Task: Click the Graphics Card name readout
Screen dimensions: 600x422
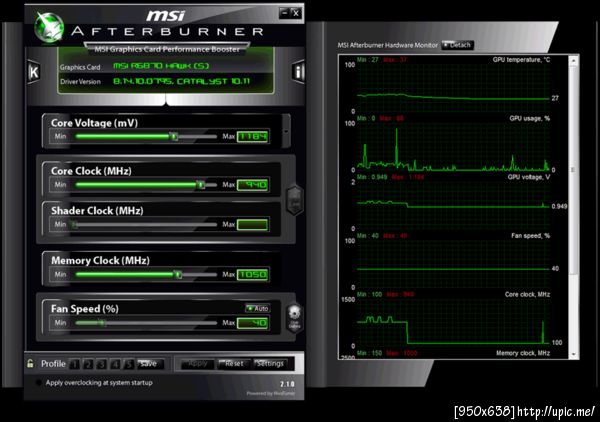Action: [x=161, y=66]
